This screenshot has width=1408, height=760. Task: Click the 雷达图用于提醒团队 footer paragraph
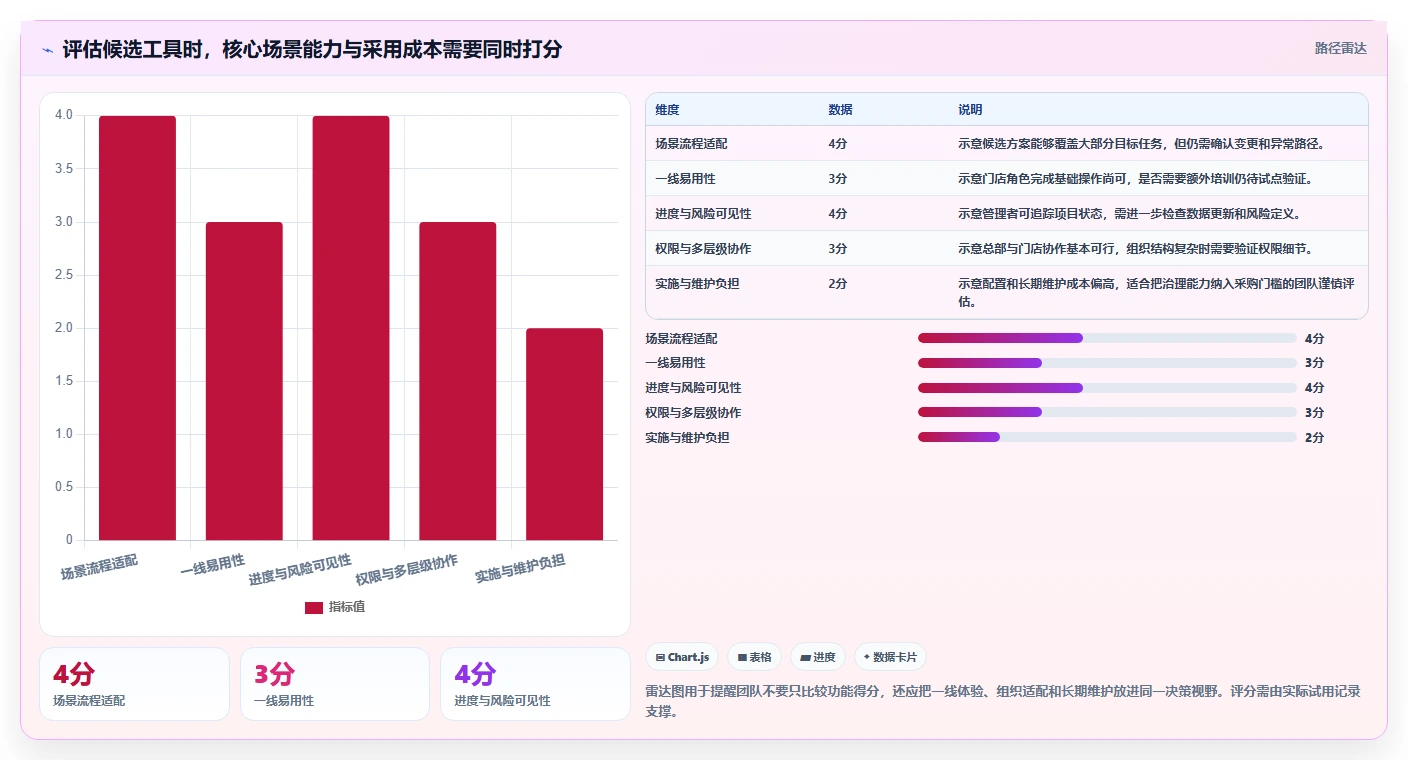(1005, 701)
